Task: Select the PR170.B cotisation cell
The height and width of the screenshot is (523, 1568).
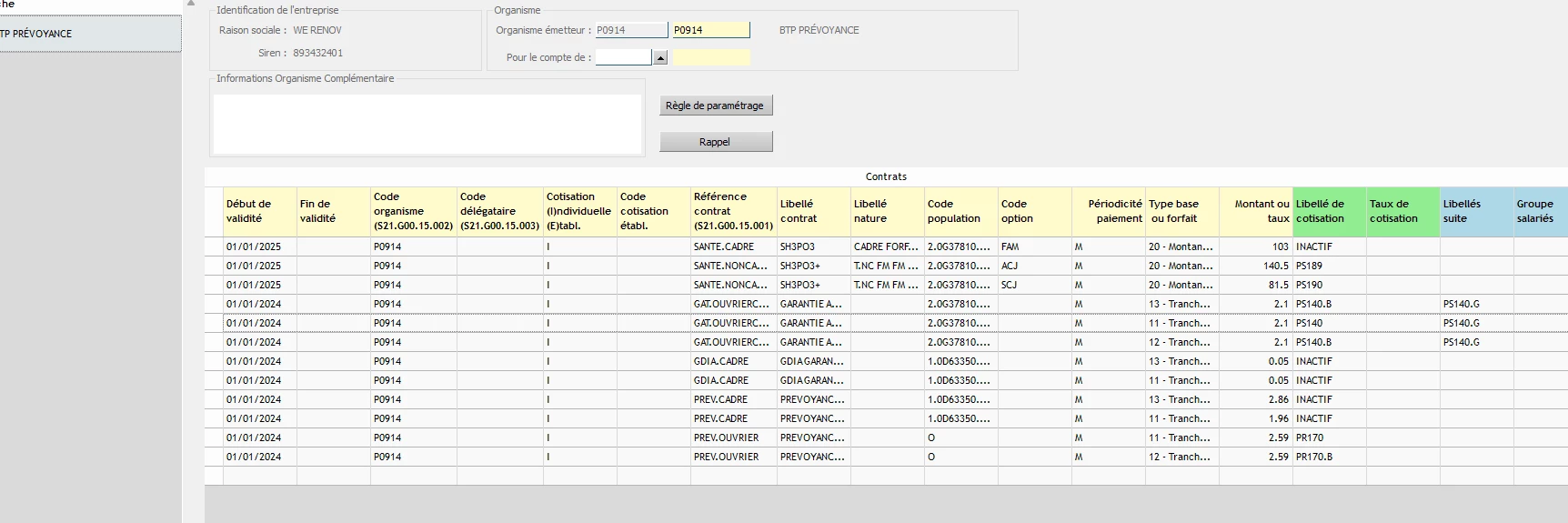Action: point(1329,457)
